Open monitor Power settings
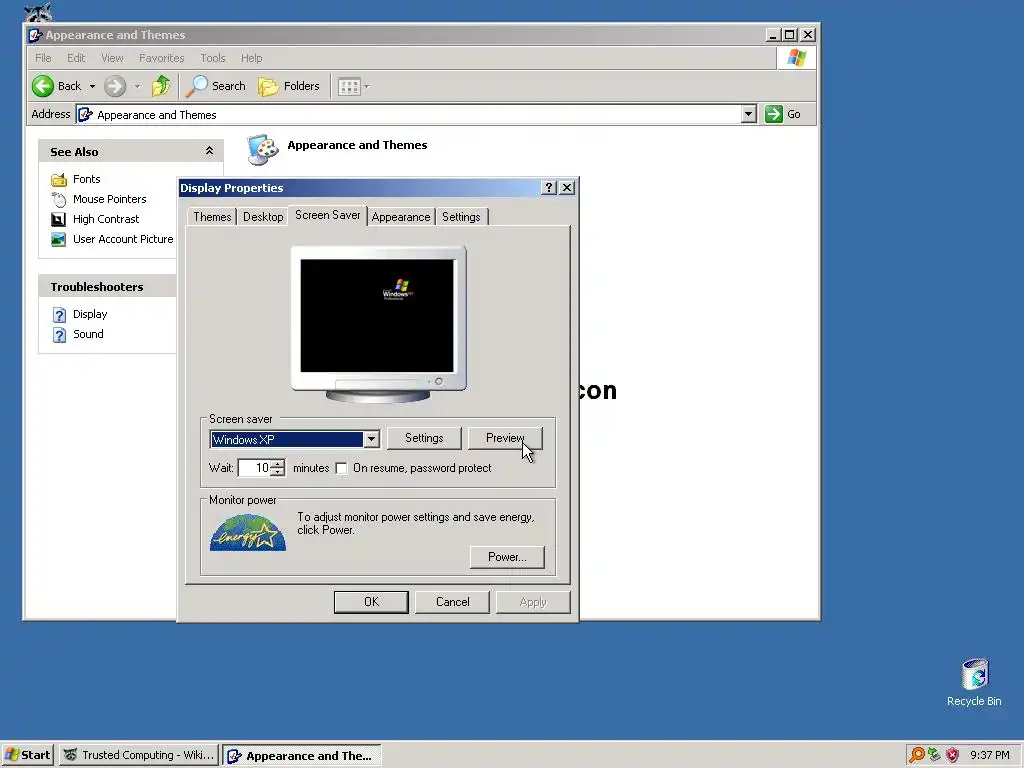Viewport: 1024px width, 768px height. (x=507, y=557)
